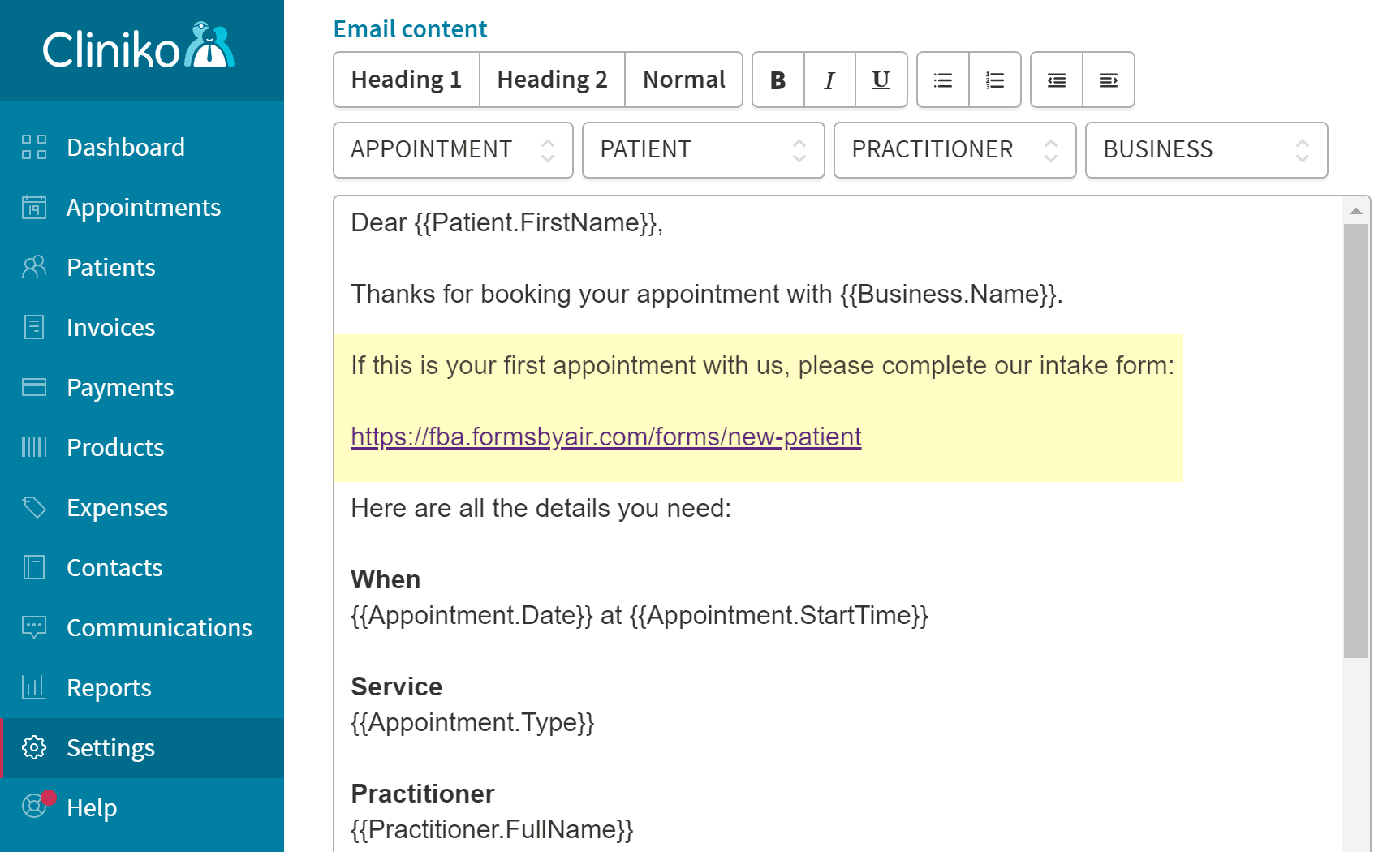Open Communications from the sidebar
The width and height of the screenshot is (1400, 852).
pos(159,627)
